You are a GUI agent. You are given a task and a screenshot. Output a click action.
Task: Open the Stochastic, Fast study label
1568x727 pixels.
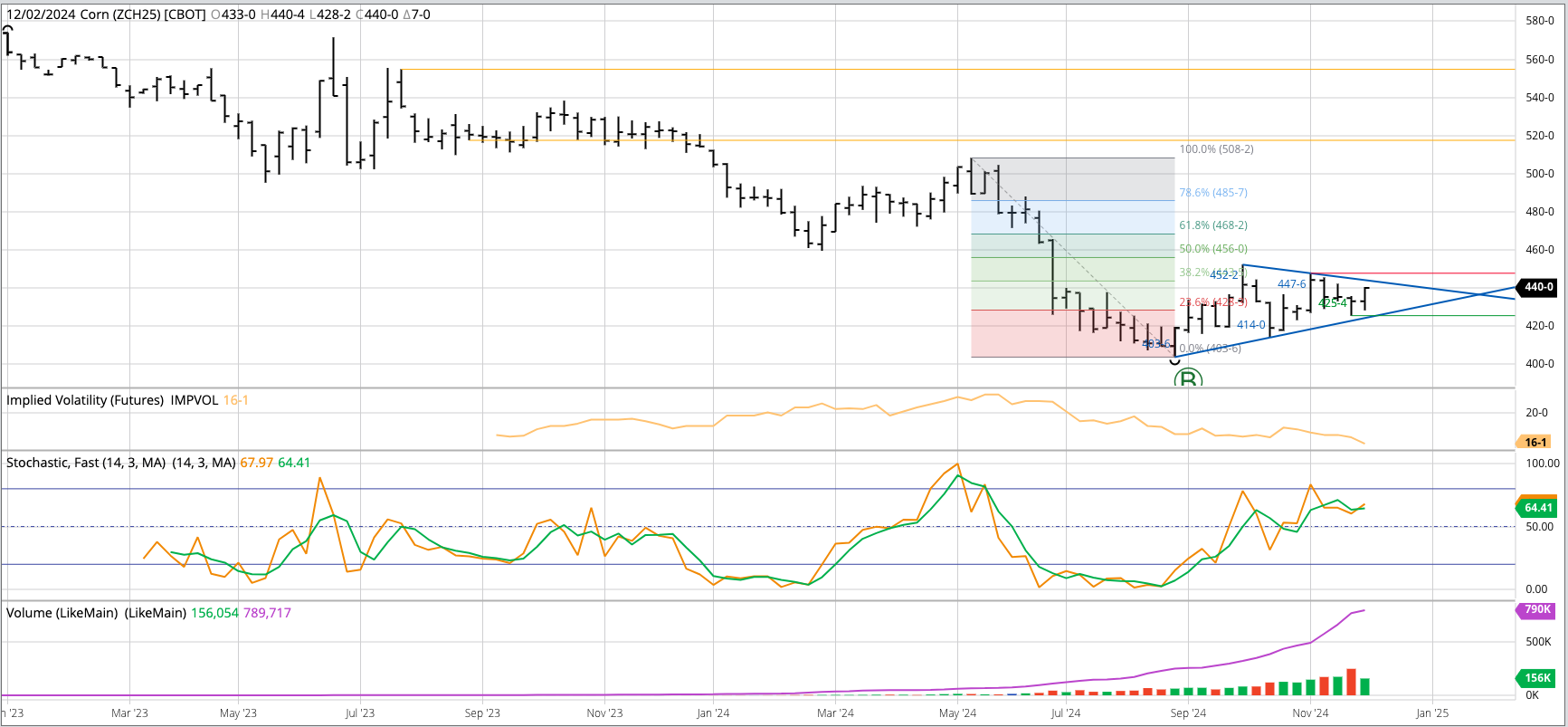[x=120, y=463]
